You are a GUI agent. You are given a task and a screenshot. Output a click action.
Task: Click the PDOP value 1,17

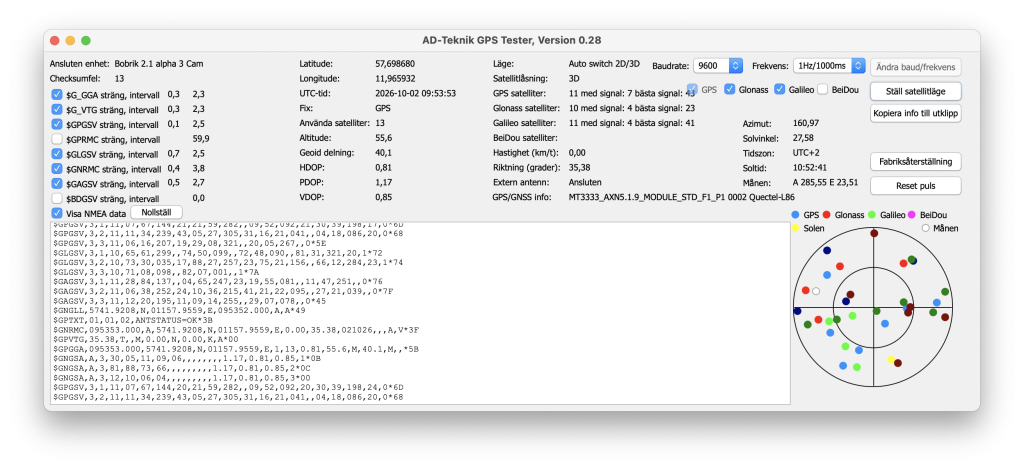point(384,182)
